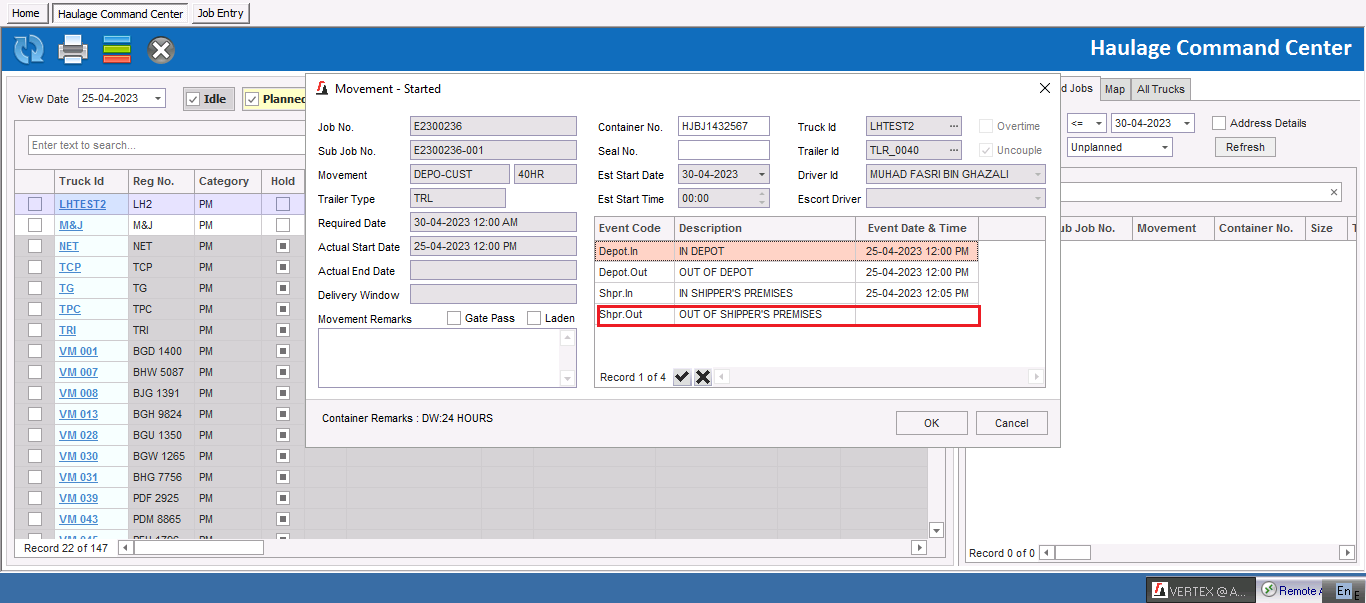This screenshot has height=603, width=1366.
Task: Click the X icon below the event grid
Action: (x=703, y=377)
